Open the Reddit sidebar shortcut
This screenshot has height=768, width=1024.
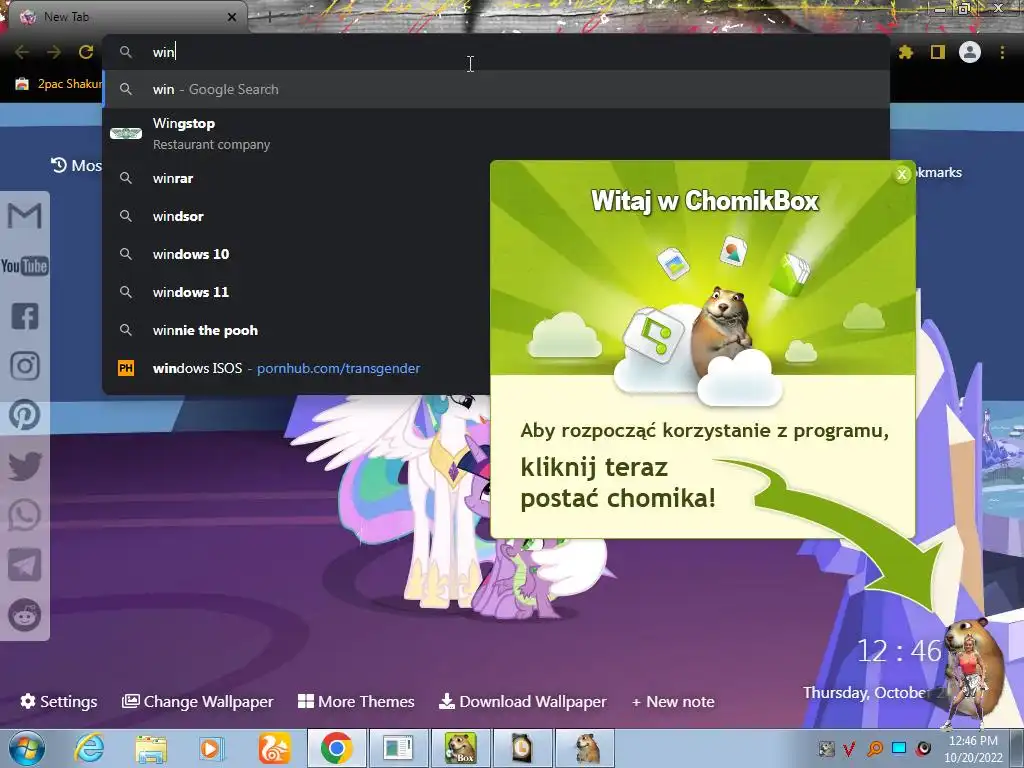(25, 615)
